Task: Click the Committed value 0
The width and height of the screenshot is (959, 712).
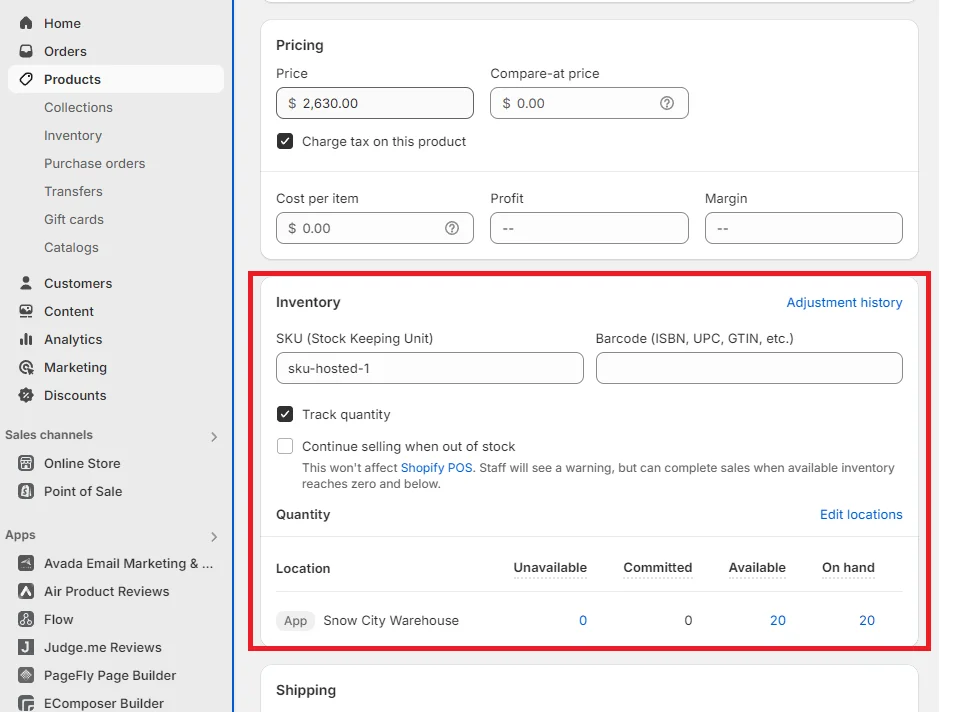Action: (x=688, y=620)
